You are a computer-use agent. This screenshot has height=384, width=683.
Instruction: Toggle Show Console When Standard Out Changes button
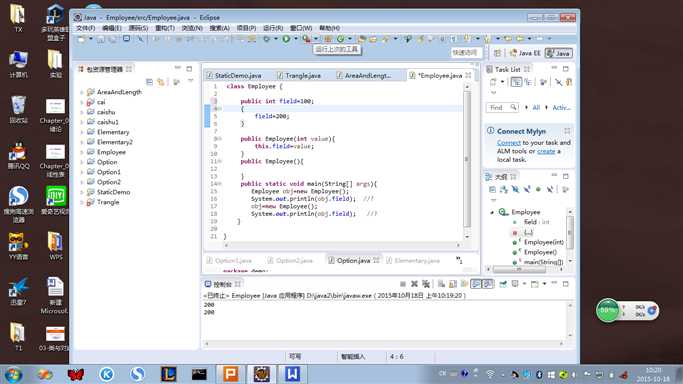point(477,284)
